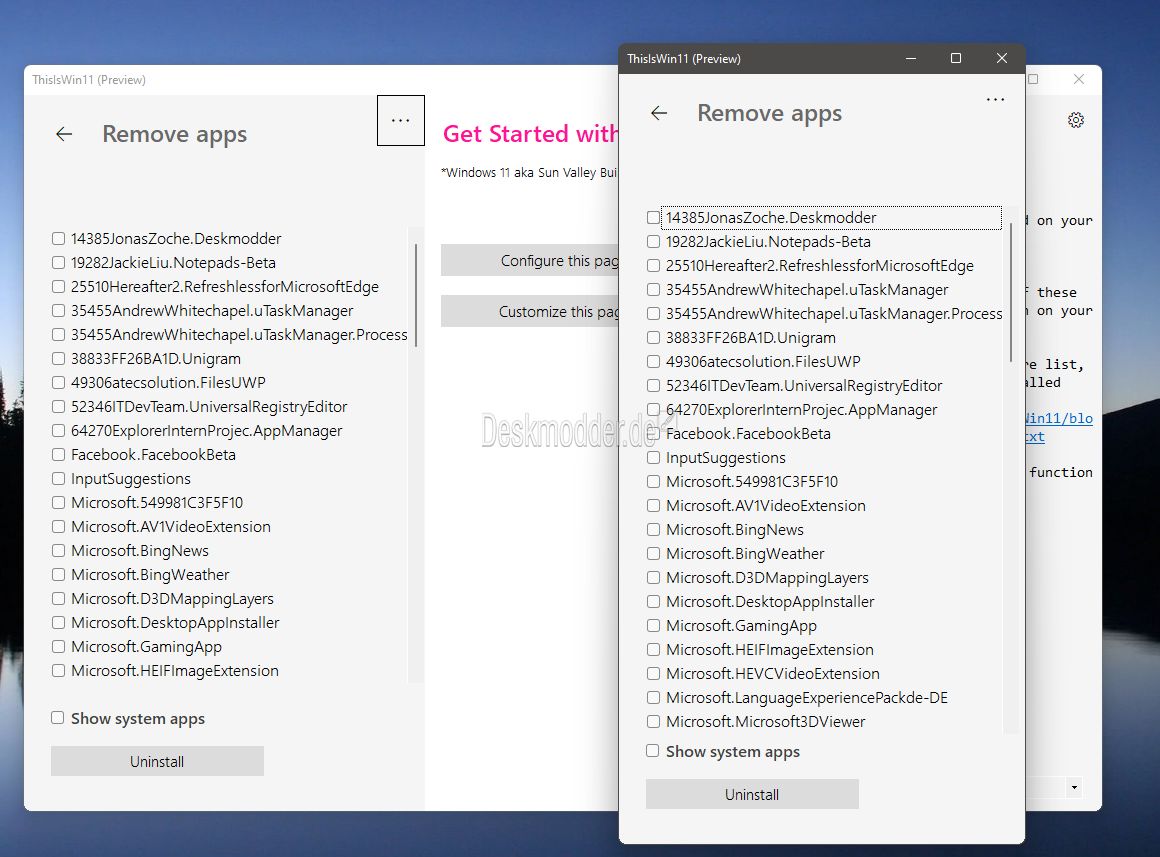Image resolution: width=1160 pixels, height=857 pixels.
Task: Click the back arrow in the back window
Action: 64,134
